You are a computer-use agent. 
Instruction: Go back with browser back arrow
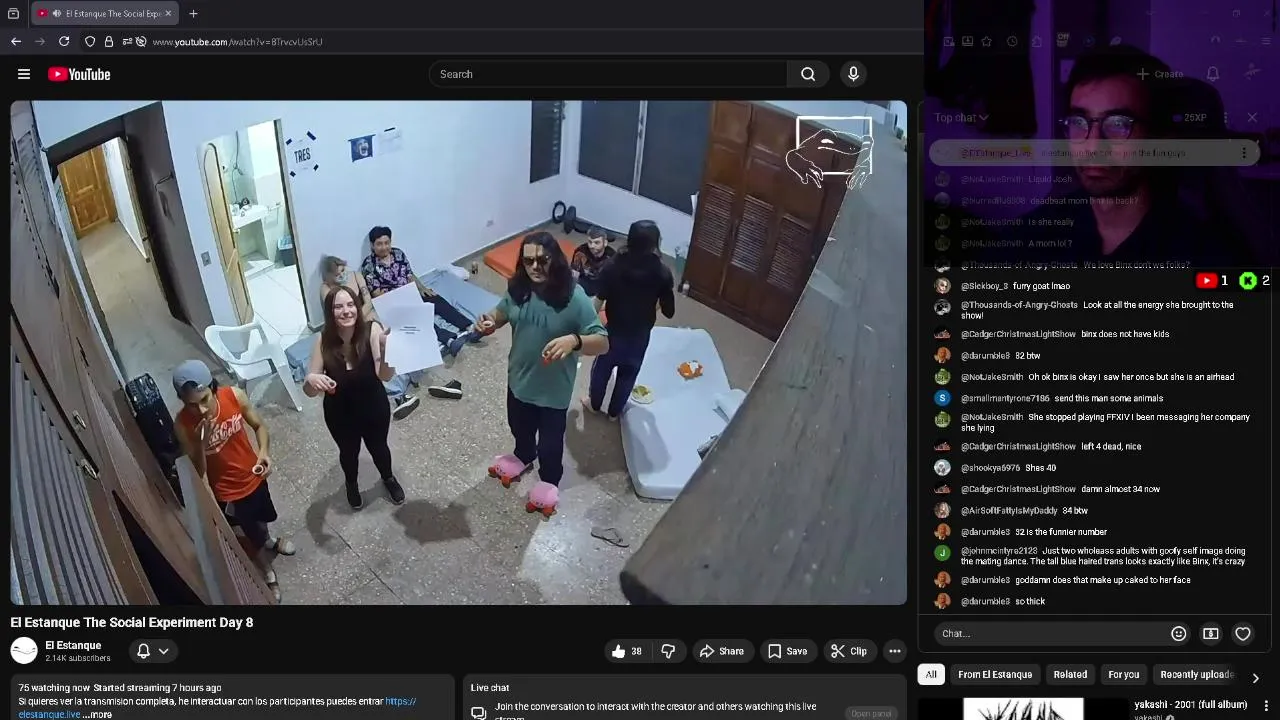tap(16, 41)
